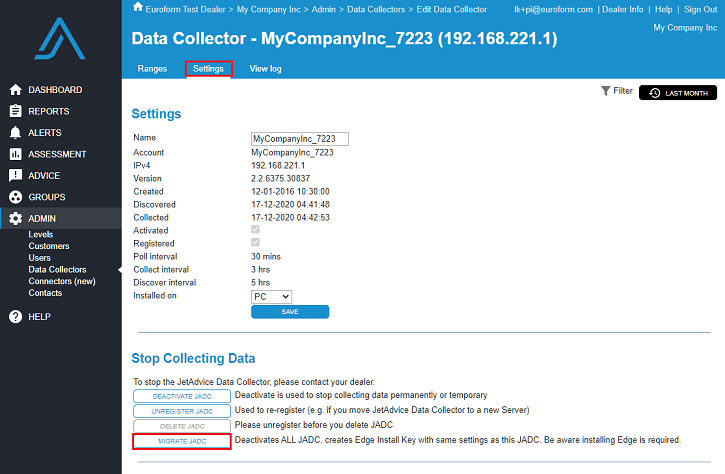
Task: Toggle the Registered checkbox
Action: click(256, 243)
